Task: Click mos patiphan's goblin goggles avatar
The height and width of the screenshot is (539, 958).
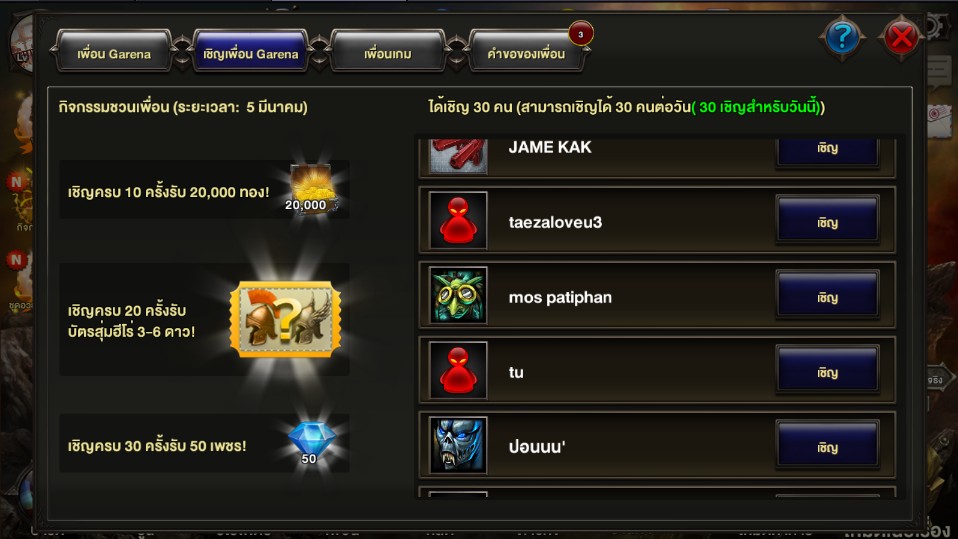Action: [458, 296]
